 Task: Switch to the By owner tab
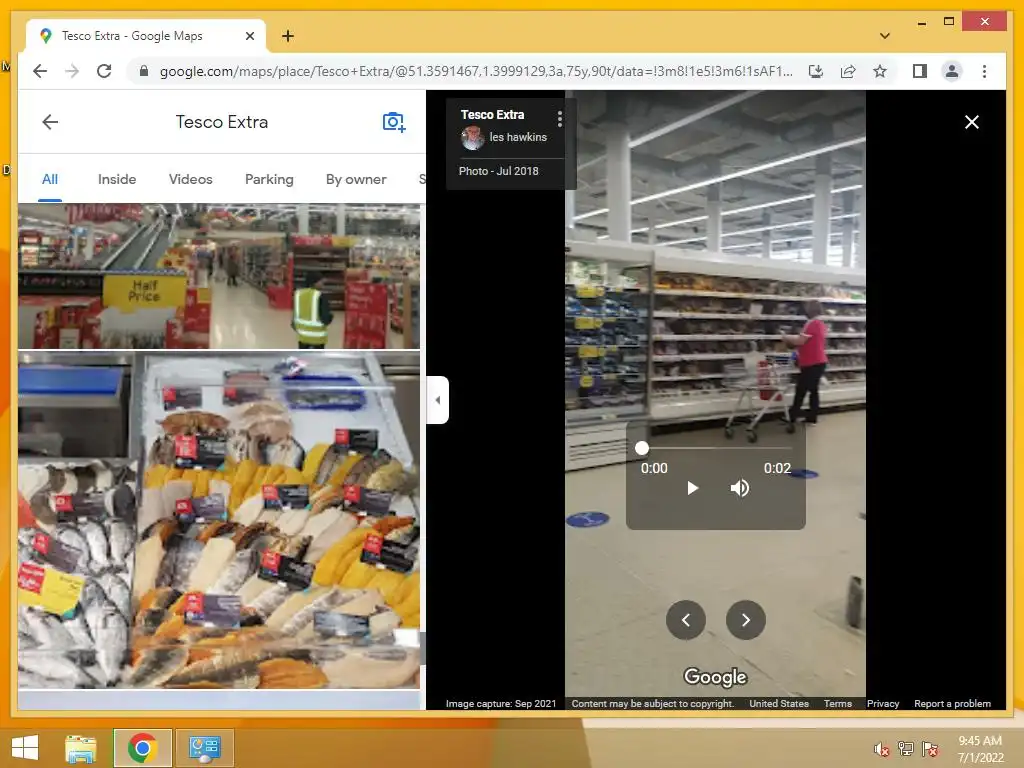pos(356,180)
